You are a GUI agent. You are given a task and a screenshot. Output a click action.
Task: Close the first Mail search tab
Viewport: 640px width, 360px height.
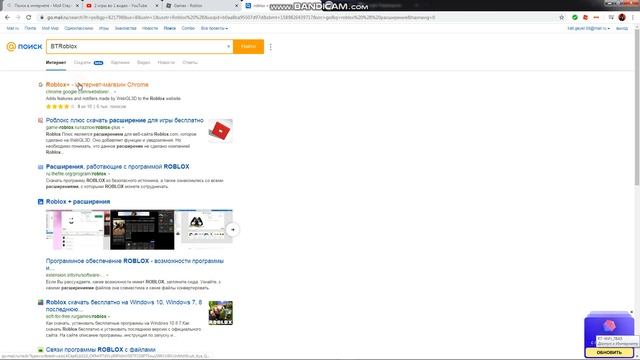pos(77,6)
